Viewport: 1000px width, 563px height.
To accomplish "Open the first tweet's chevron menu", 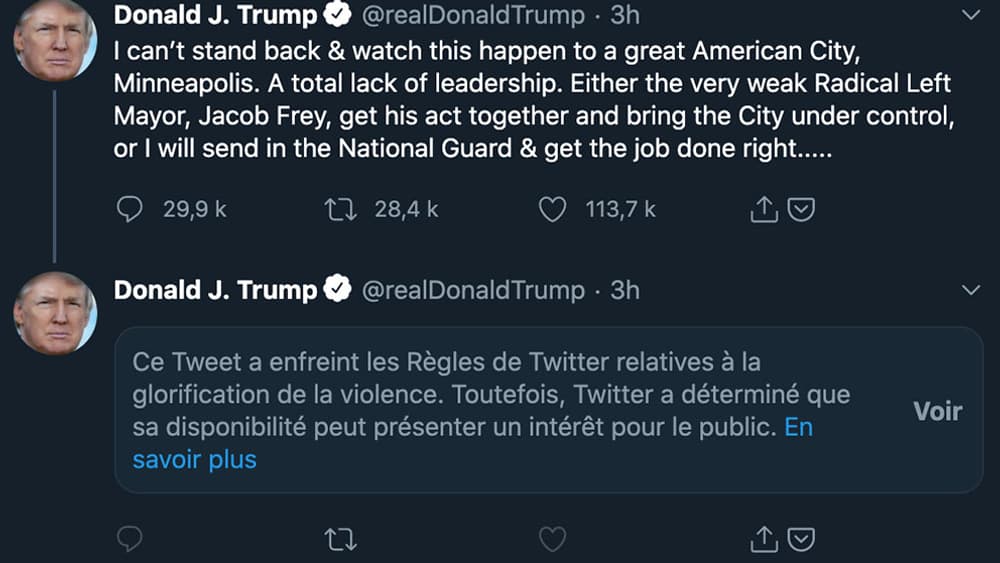I will (x=970, y=15).
